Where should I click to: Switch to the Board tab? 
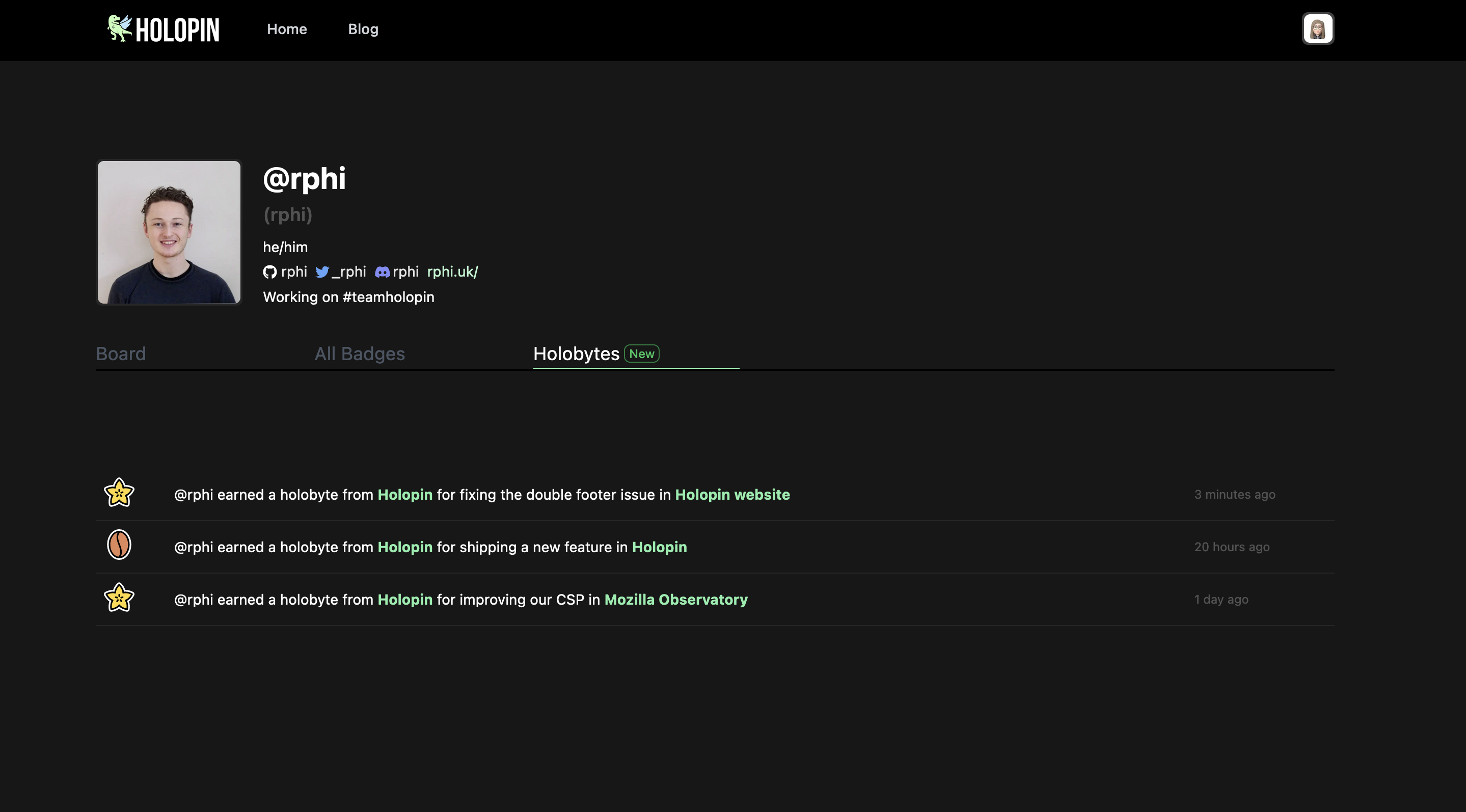tap(120, 353)
